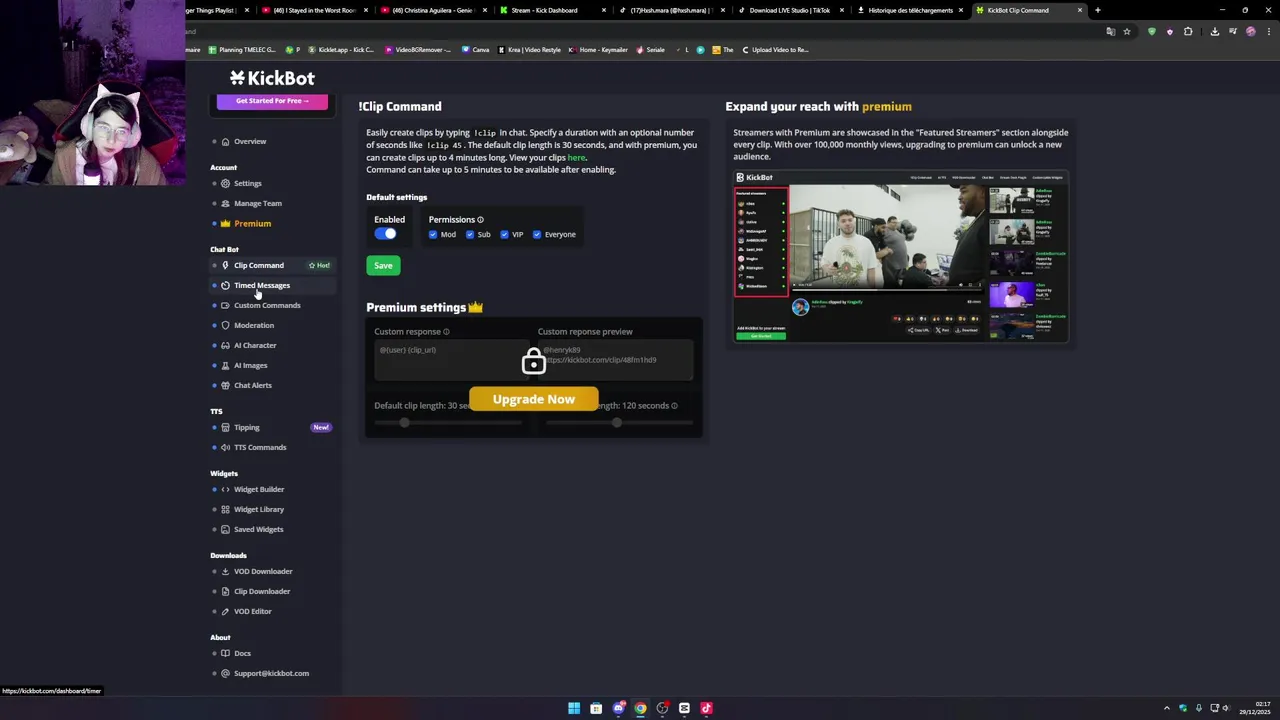
Task: Follow the 'here' clips link
Action: (576, 157)
